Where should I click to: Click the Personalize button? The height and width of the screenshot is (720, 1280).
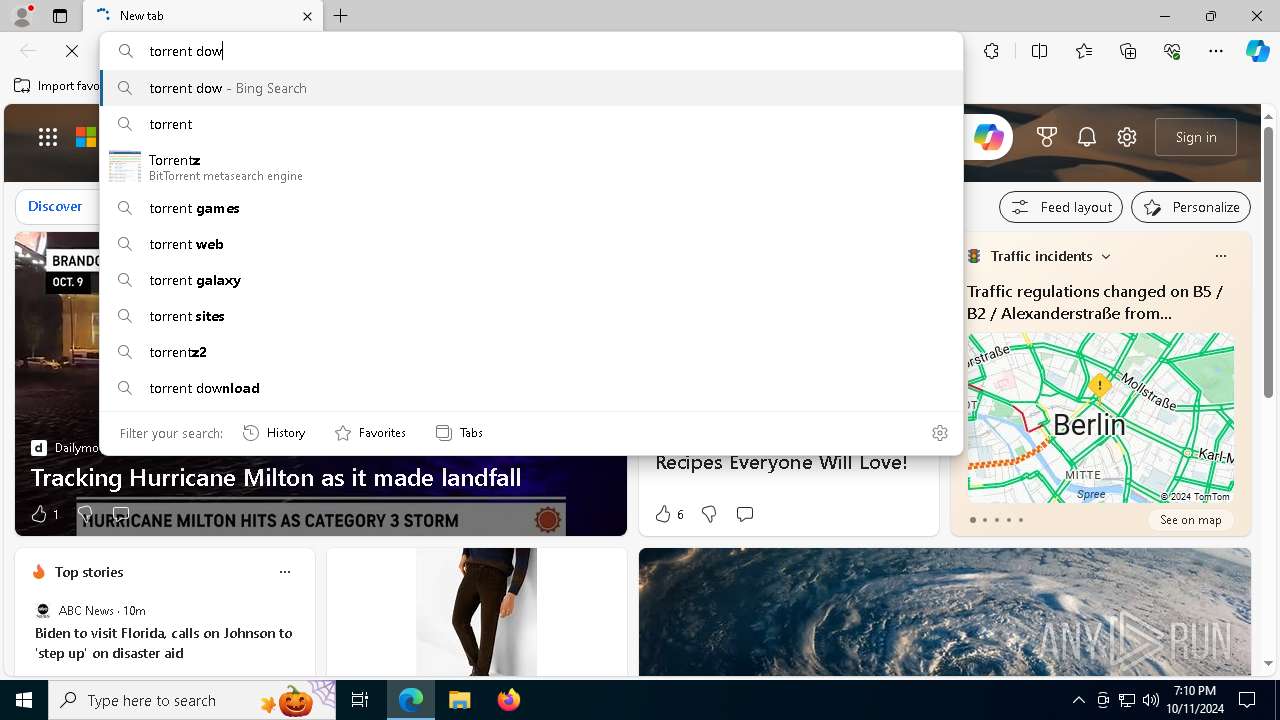pos(1191,207)
